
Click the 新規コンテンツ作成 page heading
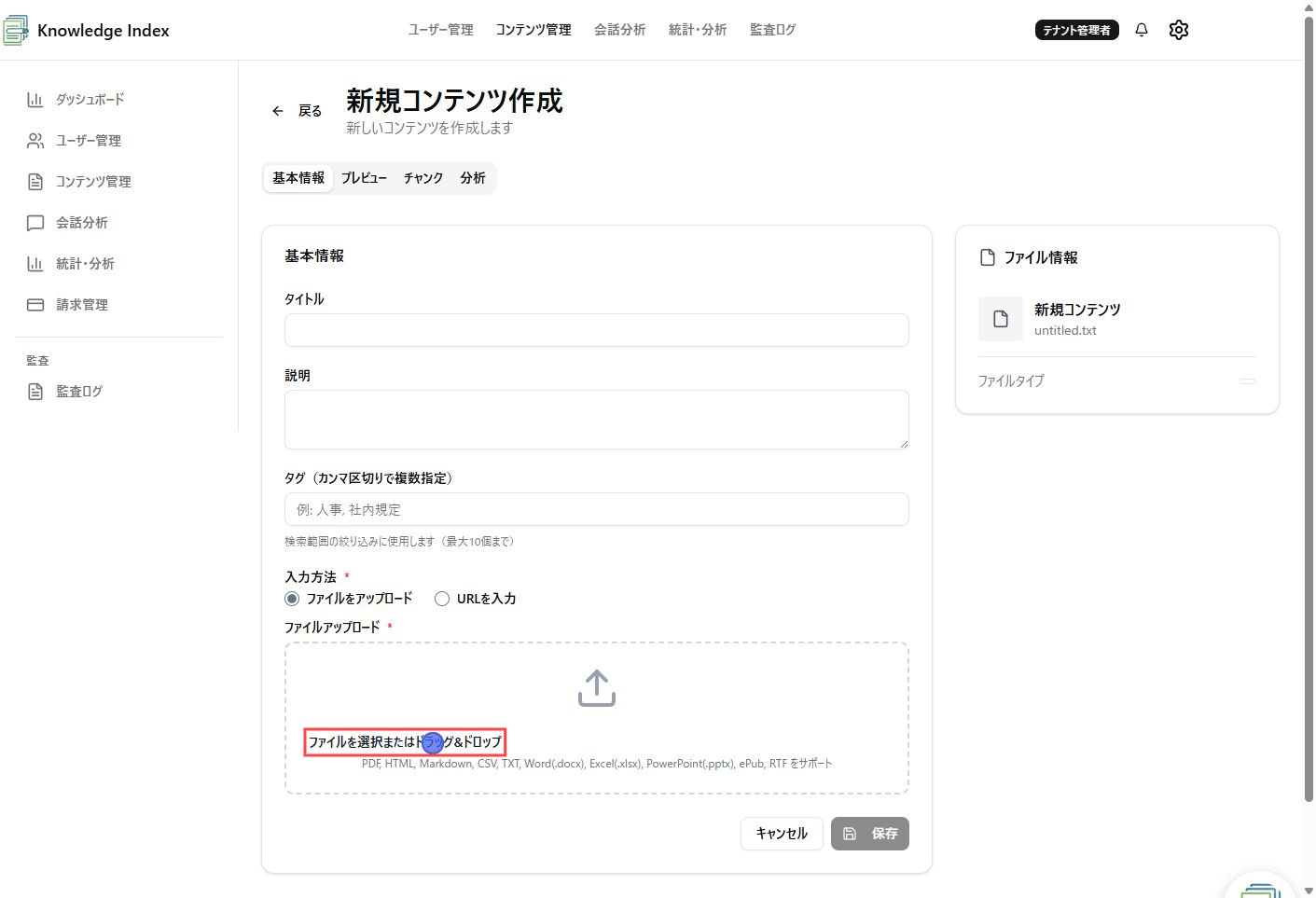[454, 101]
